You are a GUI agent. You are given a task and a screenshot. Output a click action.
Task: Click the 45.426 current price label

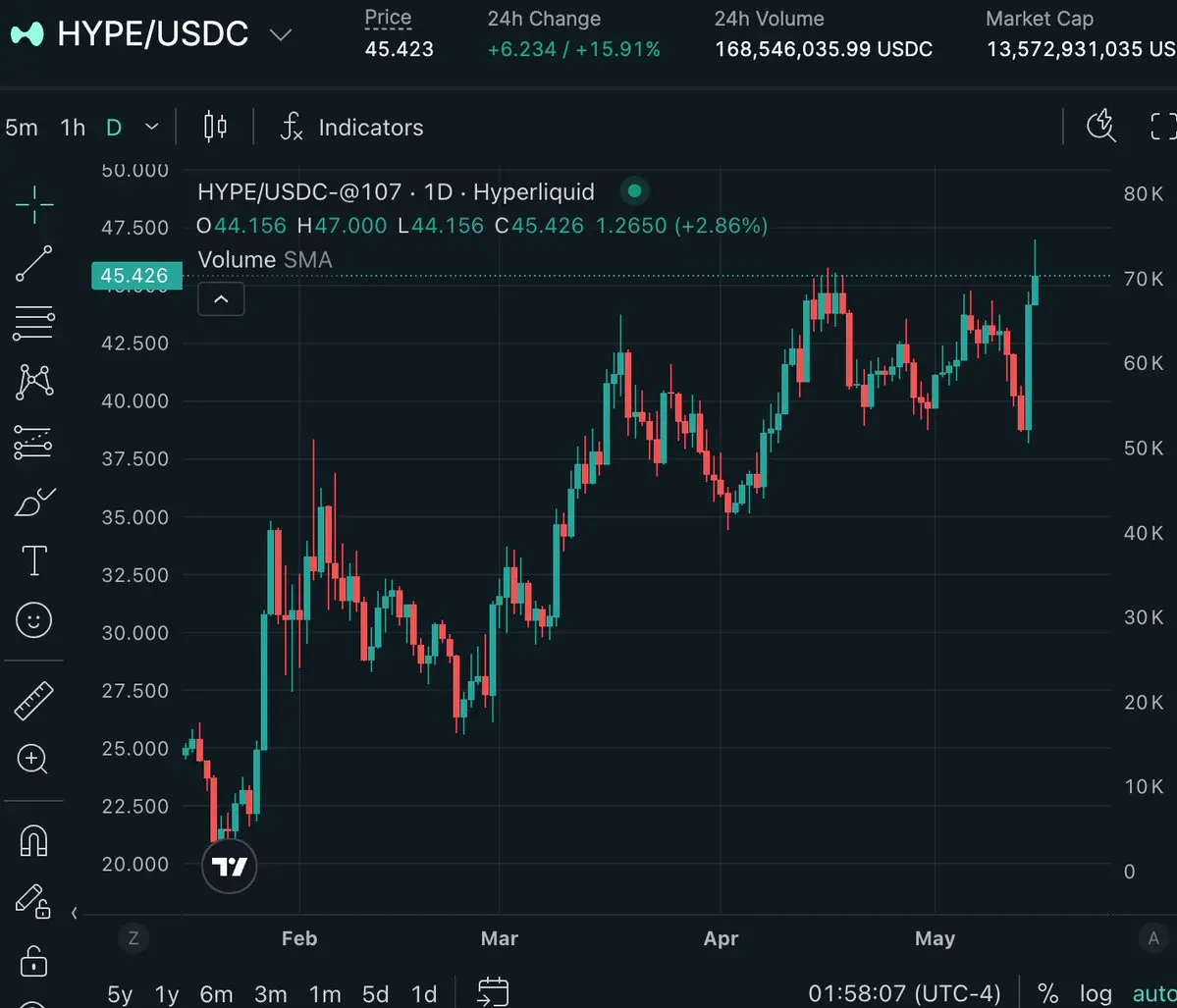coord(135,276)
